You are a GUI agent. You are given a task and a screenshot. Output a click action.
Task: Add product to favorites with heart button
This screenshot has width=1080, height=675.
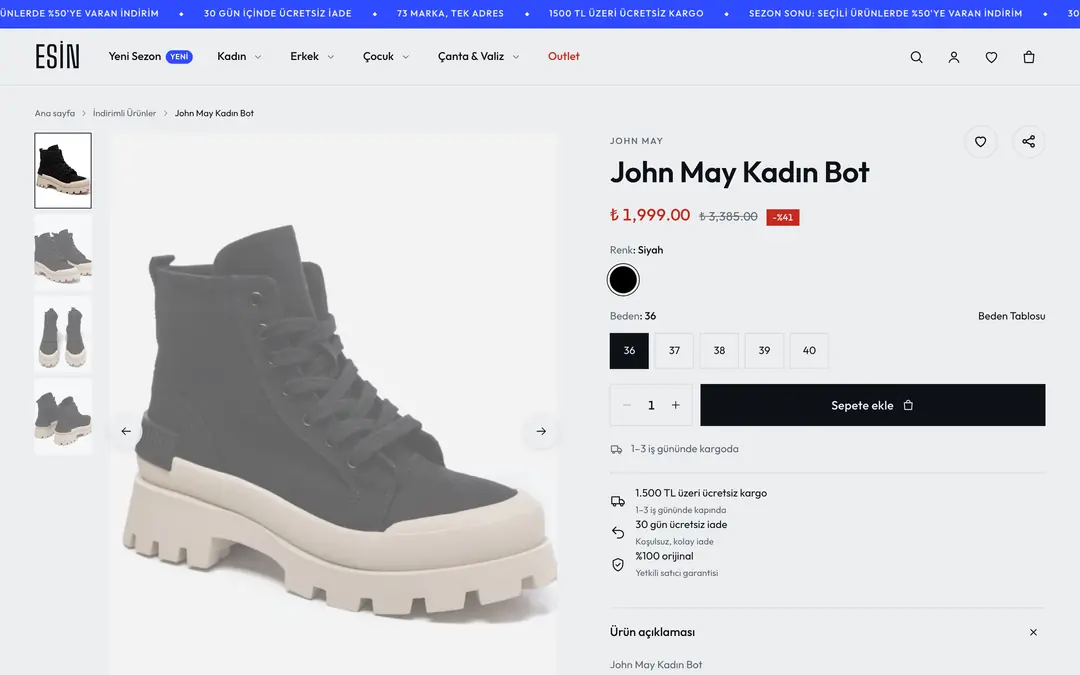click(980, 142)
